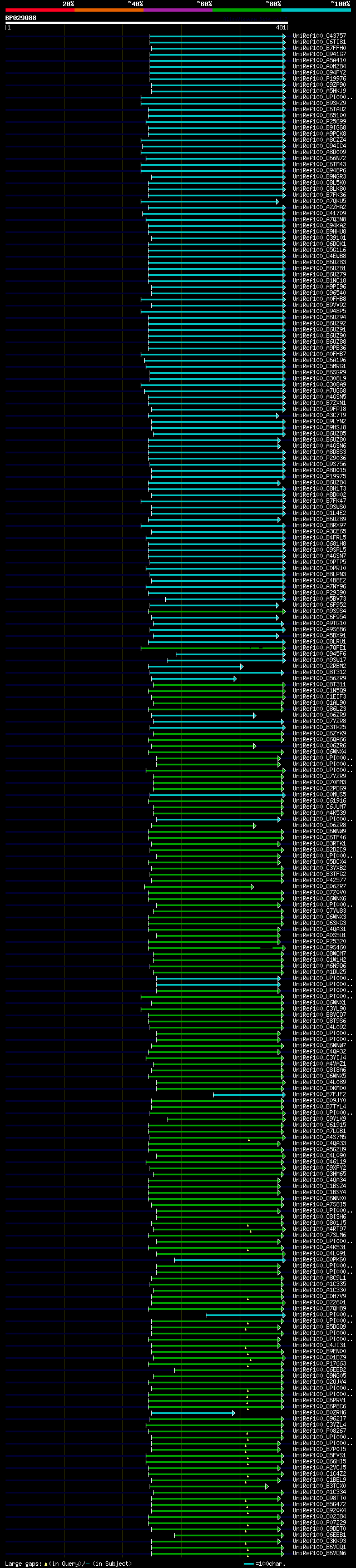This screenshot has height=1568, width=356.
Task: Click the UniRef100_Q6EEB2 label
Action: [x=319, y=1369]
